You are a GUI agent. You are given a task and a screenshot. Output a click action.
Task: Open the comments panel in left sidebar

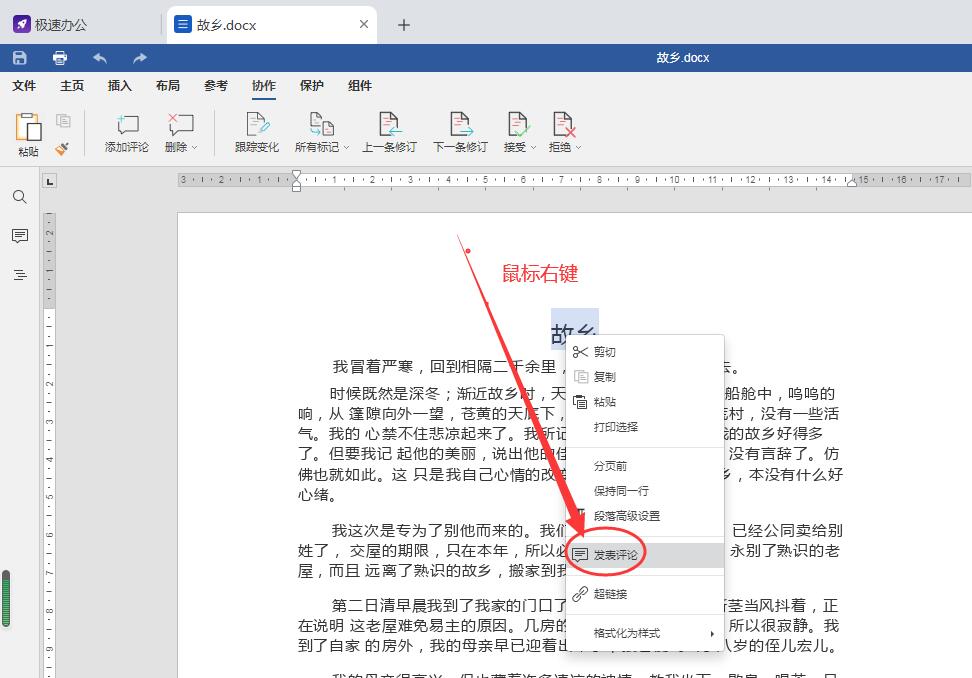click(20, 236)
